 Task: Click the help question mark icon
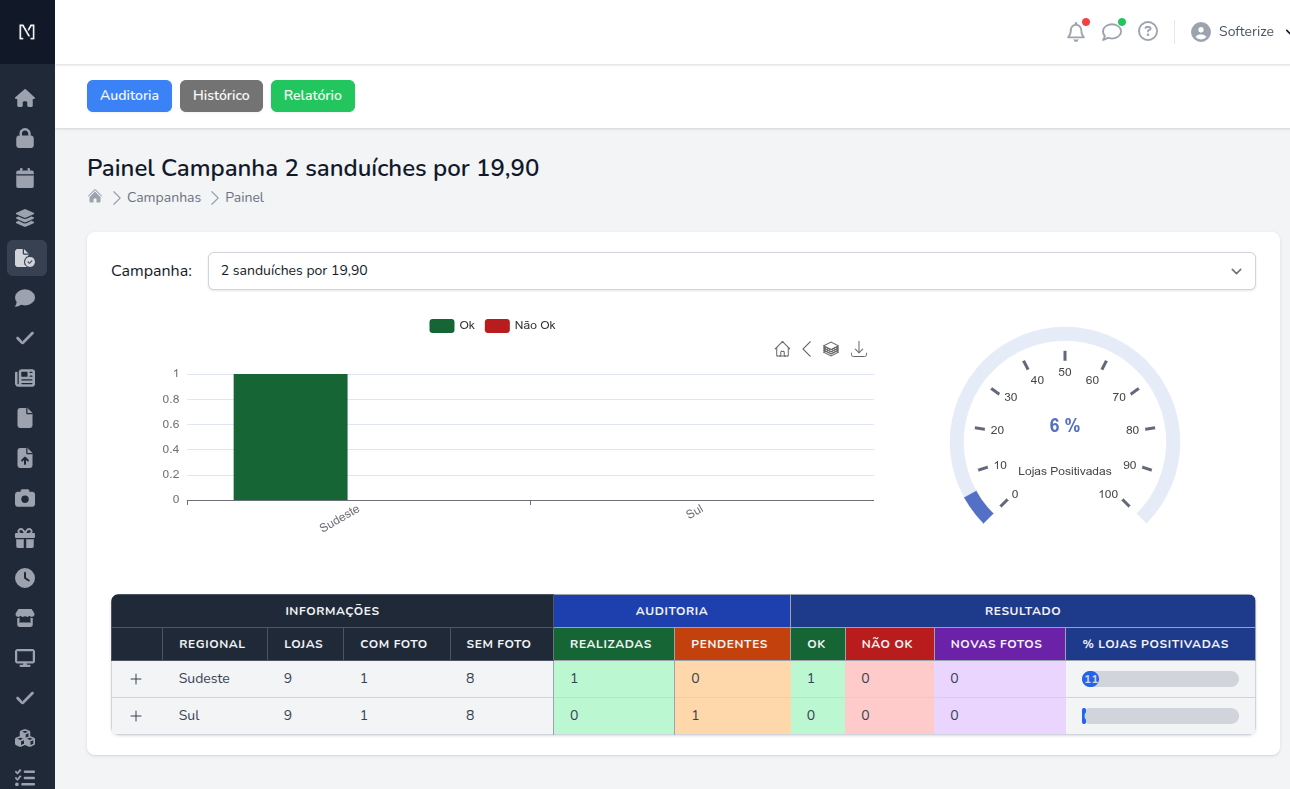[1147, 31]
